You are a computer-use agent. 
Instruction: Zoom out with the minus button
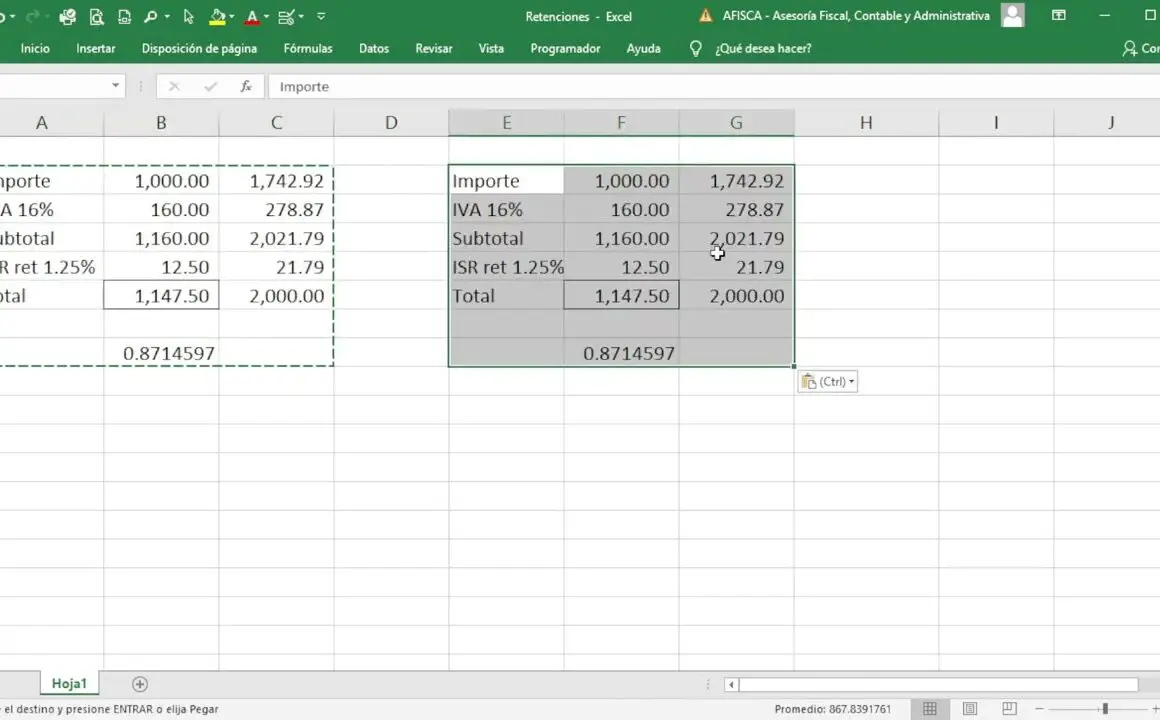(1039, 709)
